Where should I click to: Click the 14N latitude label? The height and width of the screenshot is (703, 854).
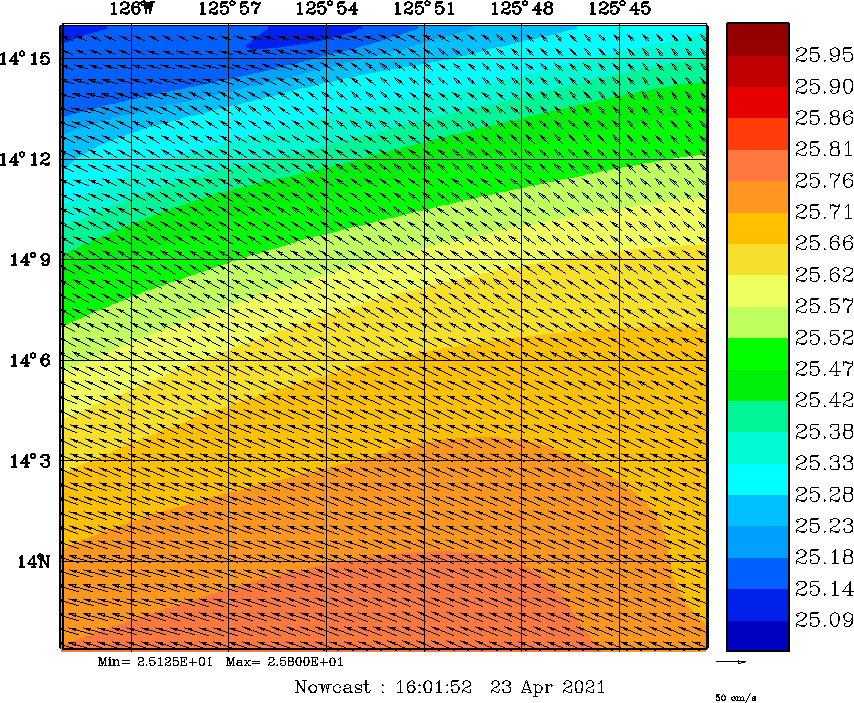pos(34,561)
